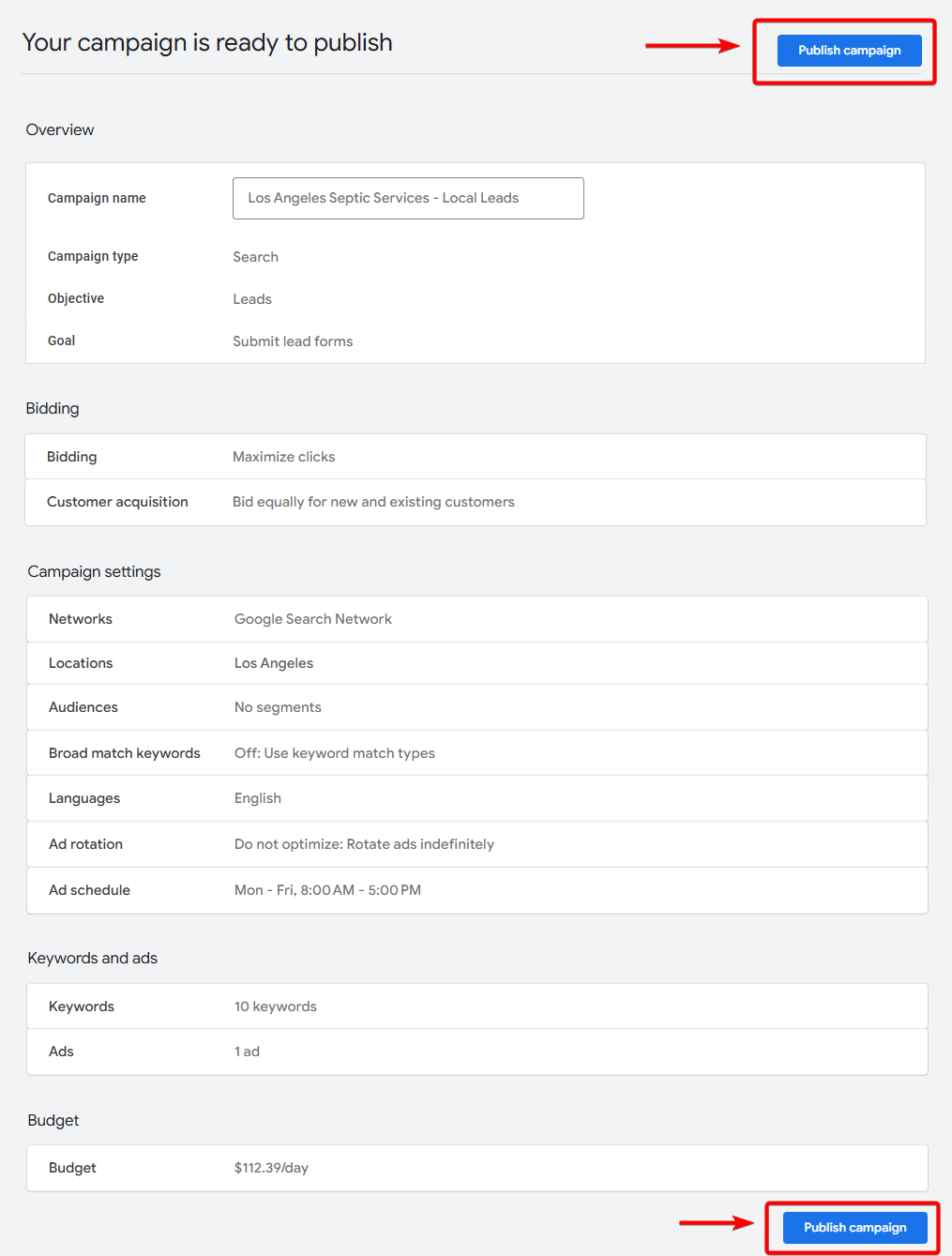Image resolution: width=952 pixels, height=1256 pixels.
Task: Click the 'Your campaign is ready to publish' heading
Action: pyautogui.click(x=207, y=43)
